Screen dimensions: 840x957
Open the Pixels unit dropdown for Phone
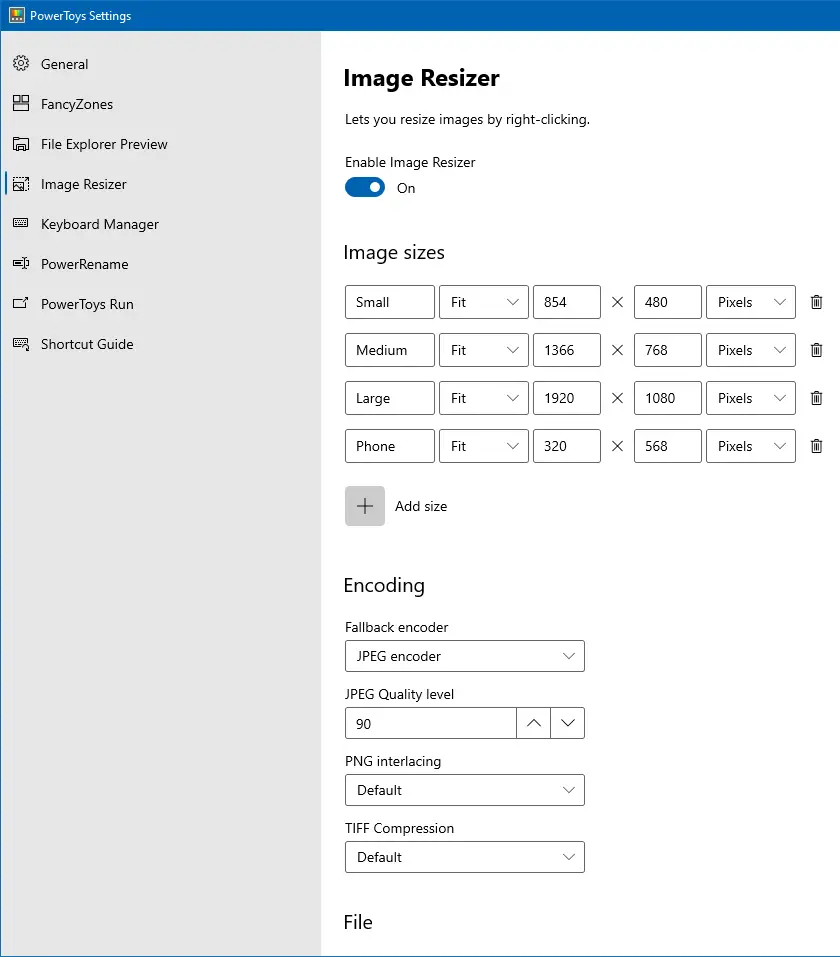pos(751,446)
